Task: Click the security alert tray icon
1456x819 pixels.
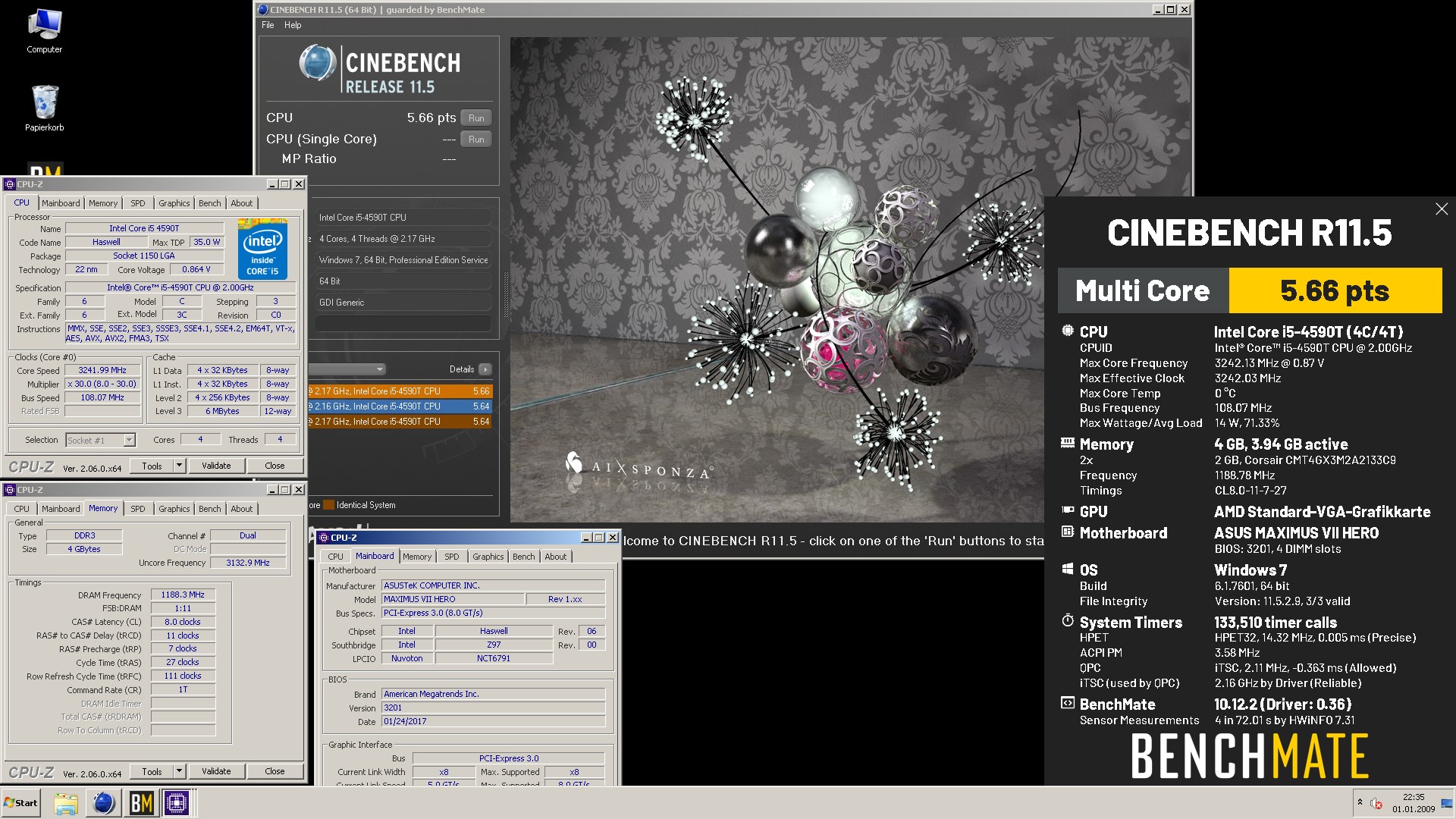Action: tap(1376, 803)
